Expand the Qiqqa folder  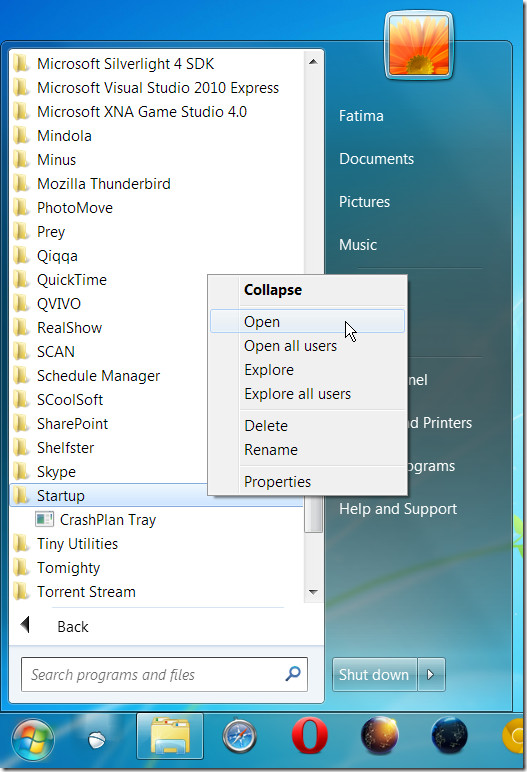(x=57, y=256)
